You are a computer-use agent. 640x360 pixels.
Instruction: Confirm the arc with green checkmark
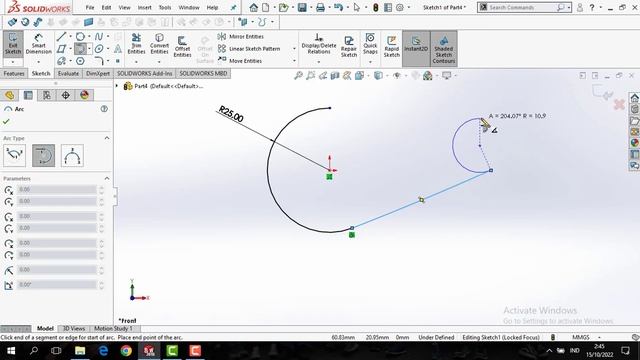pyautogui.click(x=6, y=121)
